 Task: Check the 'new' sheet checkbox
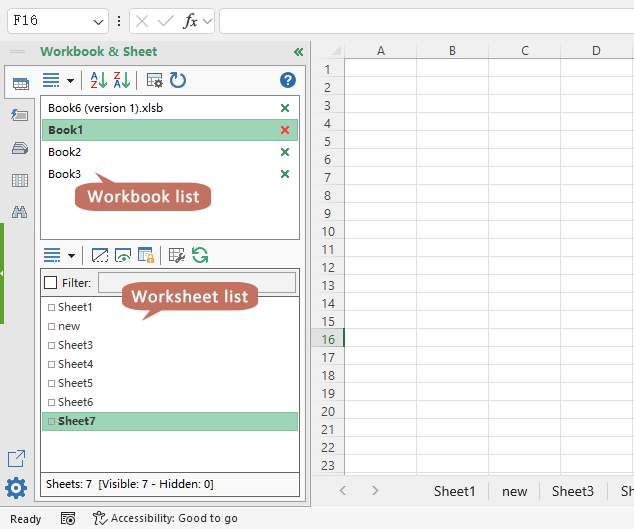click(51, 326)
